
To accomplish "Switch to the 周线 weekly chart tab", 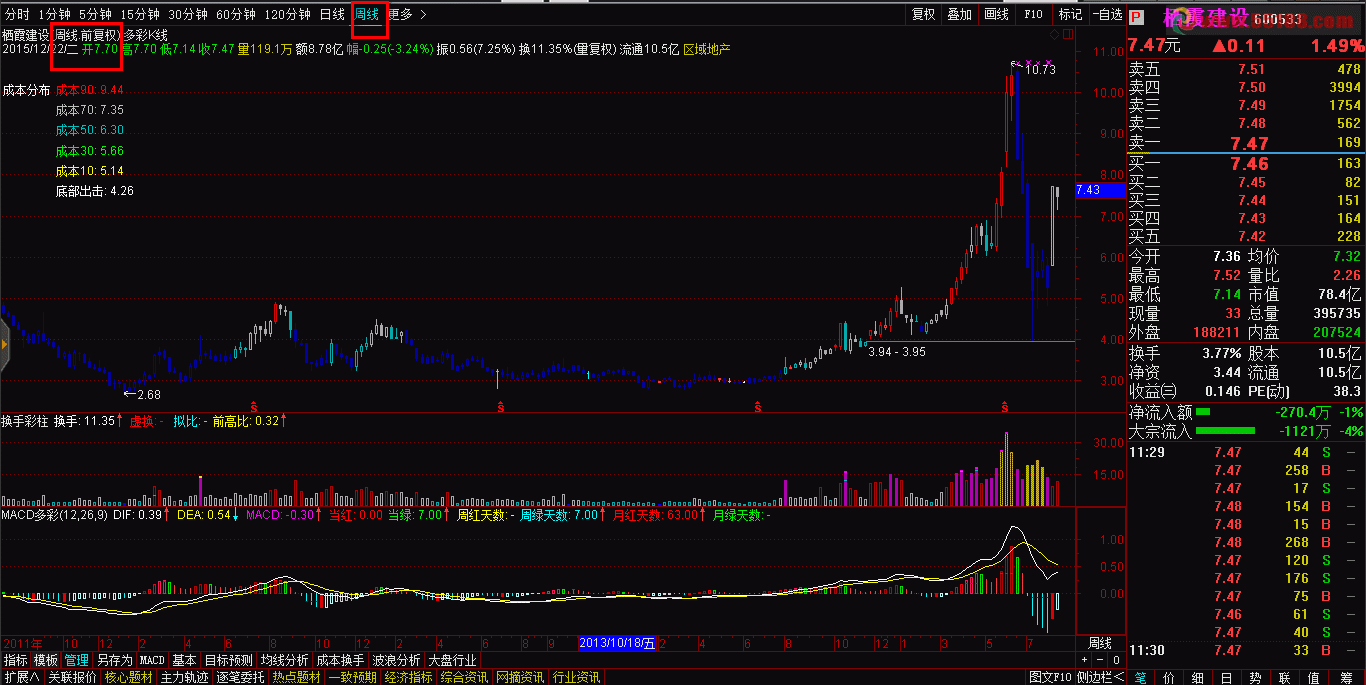I will pos(367,14).
